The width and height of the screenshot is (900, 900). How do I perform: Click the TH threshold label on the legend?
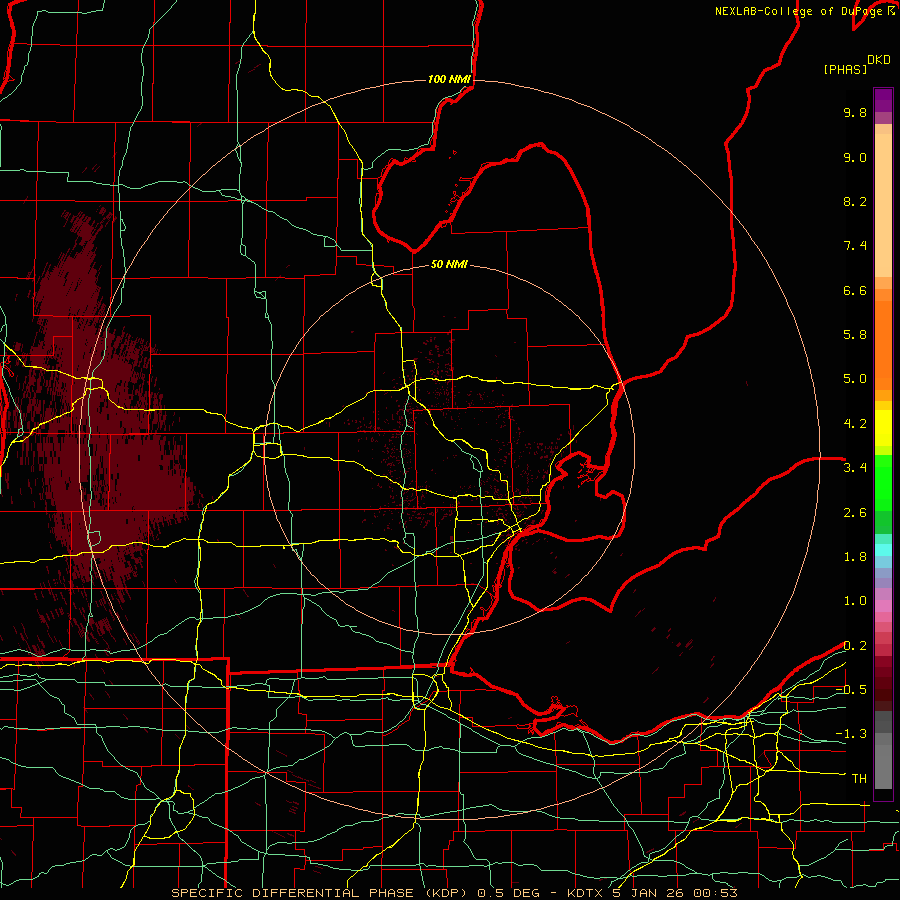(859, 779)
